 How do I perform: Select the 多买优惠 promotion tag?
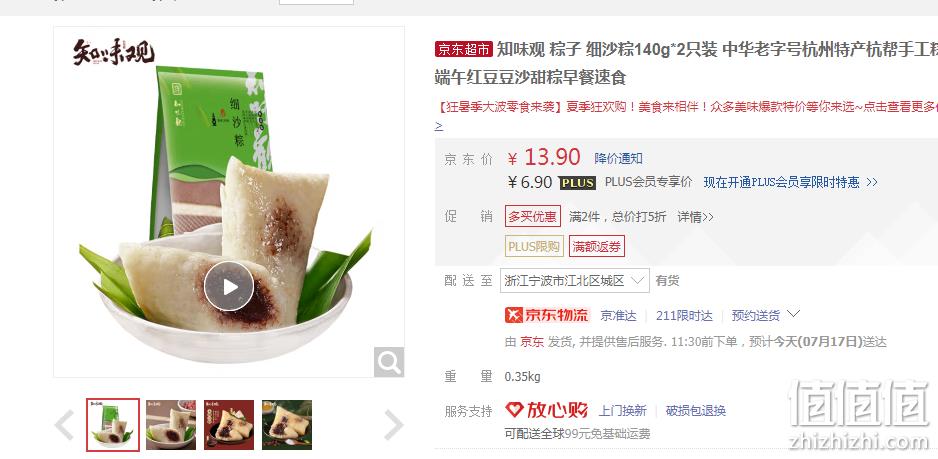pyautogui.click(x=532, y=216)
